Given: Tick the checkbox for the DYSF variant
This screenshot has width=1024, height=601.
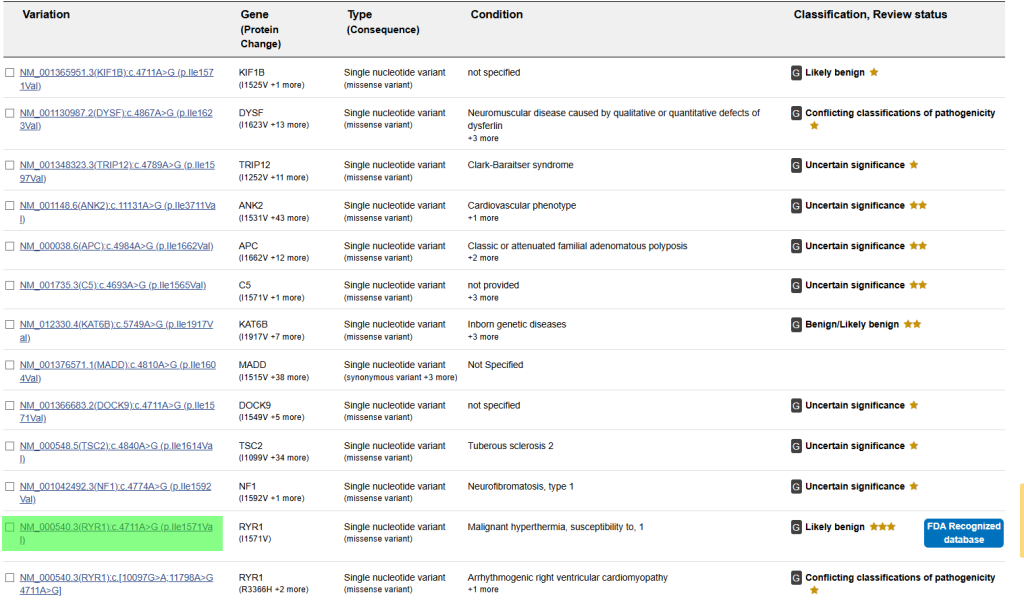Looking at the screenshot, I should pyautogui.click(x=10, y=114).
